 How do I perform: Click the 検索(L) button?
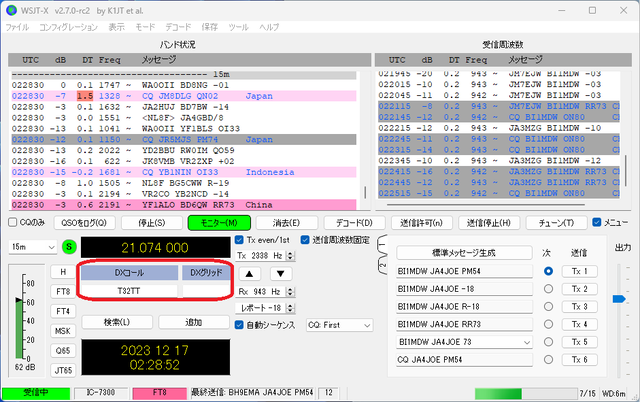pyautogui.click(x=117, y=322)
